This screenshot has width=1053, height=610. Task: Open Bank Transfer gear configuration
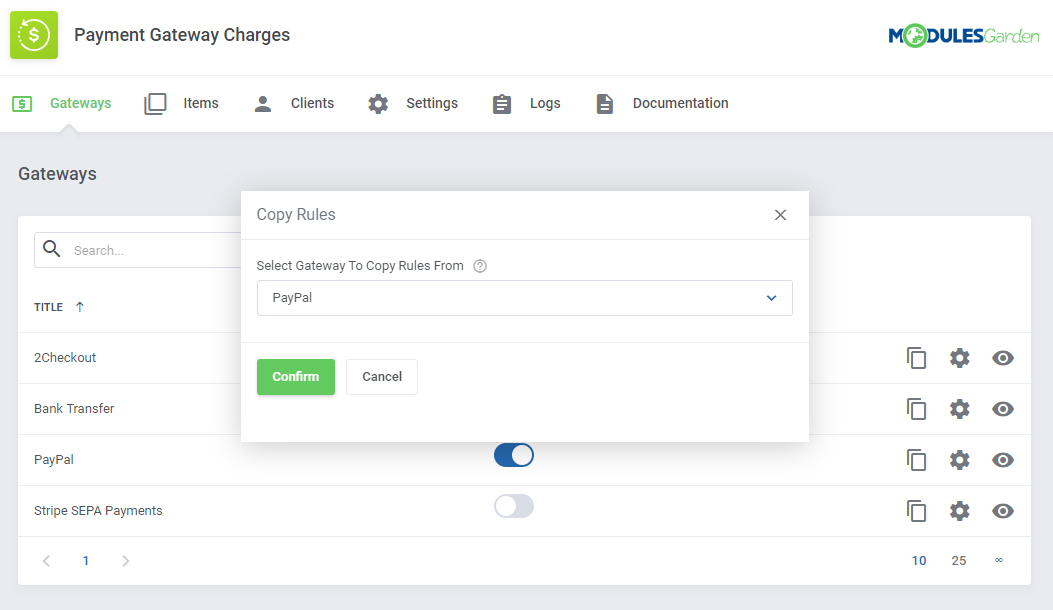click(960, 409)
